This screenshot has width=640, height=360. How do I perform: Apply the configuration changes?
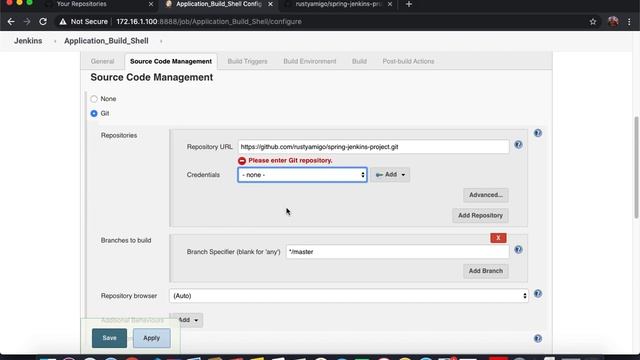(x=151, y=338)
